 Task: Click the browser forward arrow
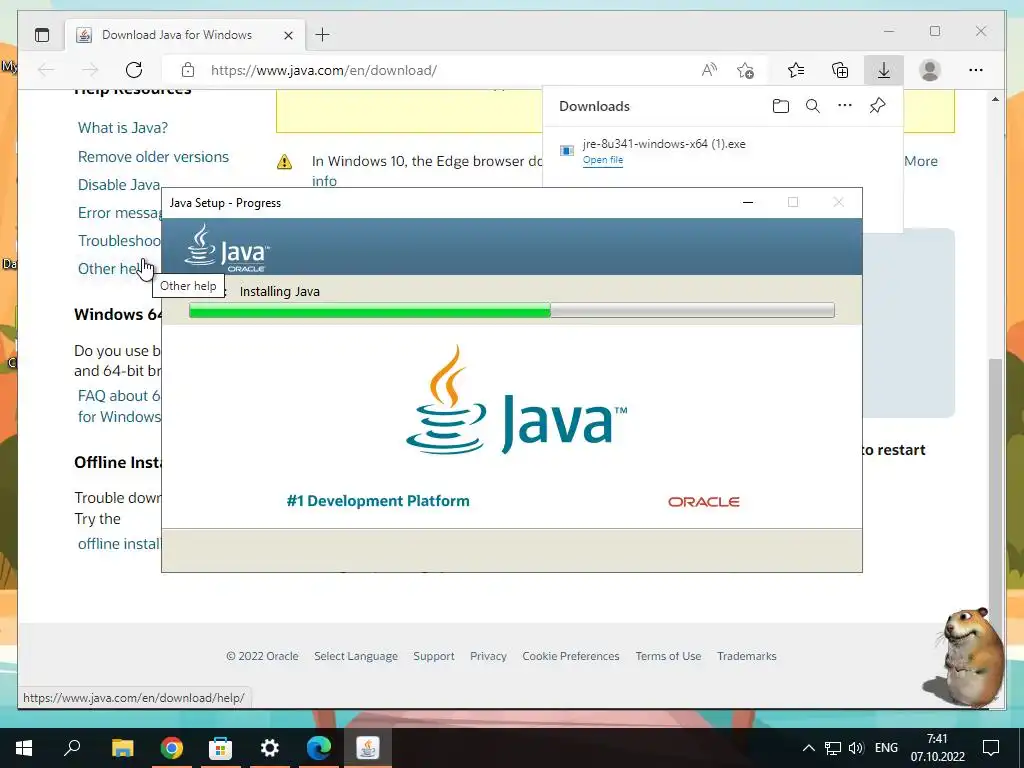tap(90, 70)
